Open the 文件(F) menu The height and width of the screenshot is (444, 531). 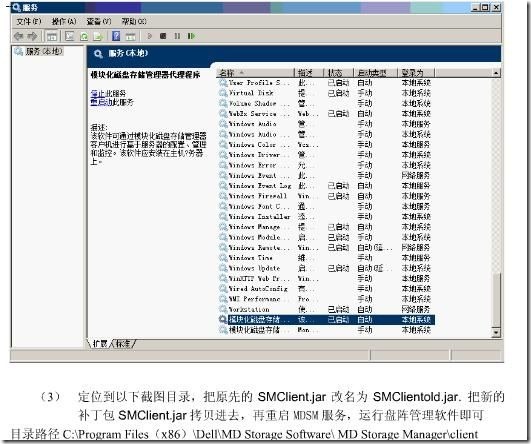[28, 21]
